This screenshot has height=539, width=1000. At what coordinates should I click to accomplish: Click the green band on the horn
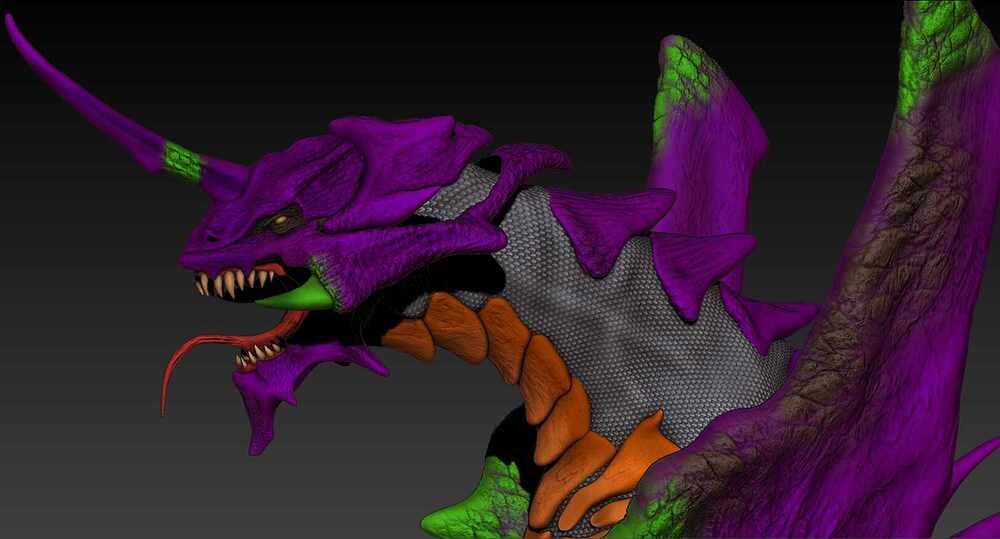[x=183, y=161]
